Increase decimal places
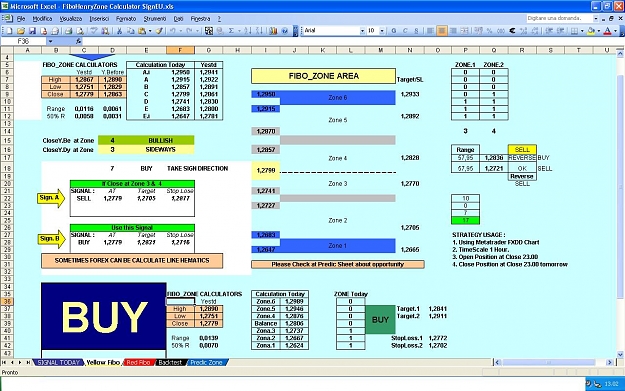625x391 pixels. [x=523, y=31]
